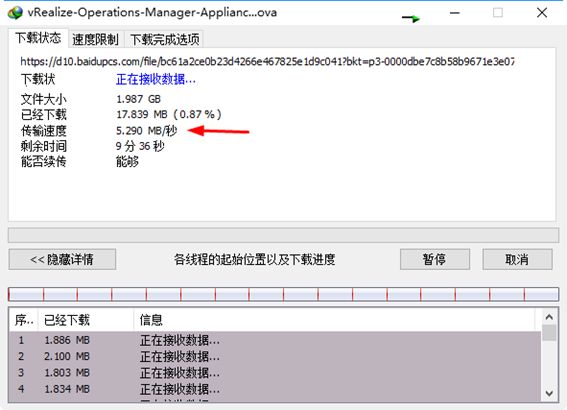
Task: Click the IDM globe icon in title bar
Action: tap(15, 13)
